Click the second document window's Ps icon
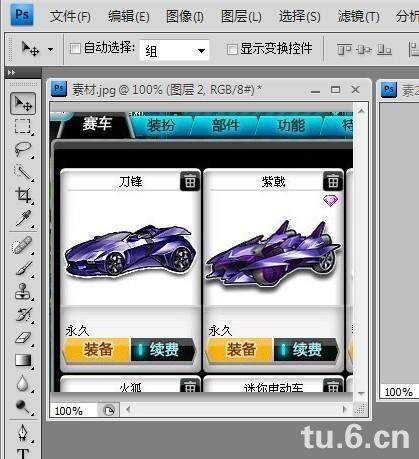Image resolution: width=419 pixels, height=459 pixels. (389, 89)
